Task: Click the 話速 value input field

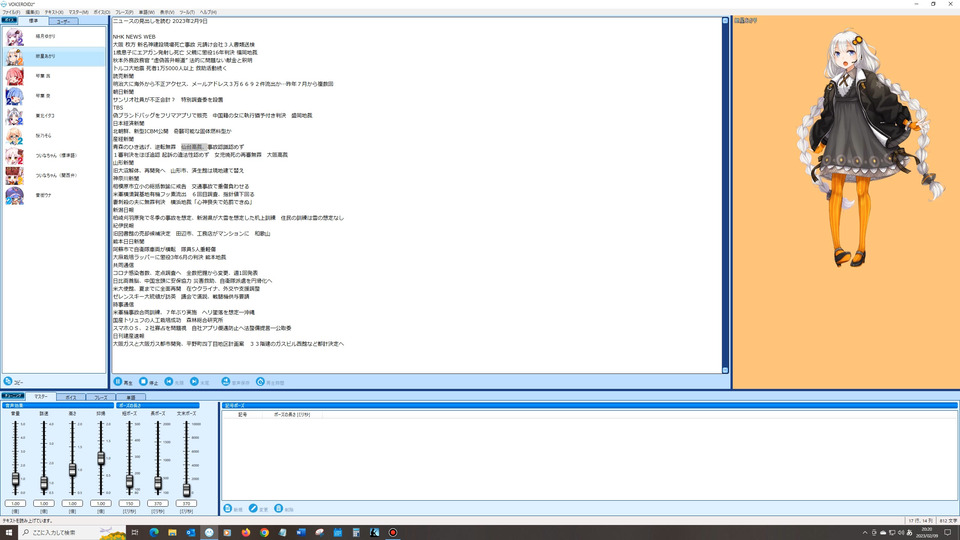Action: pos(44,503)
